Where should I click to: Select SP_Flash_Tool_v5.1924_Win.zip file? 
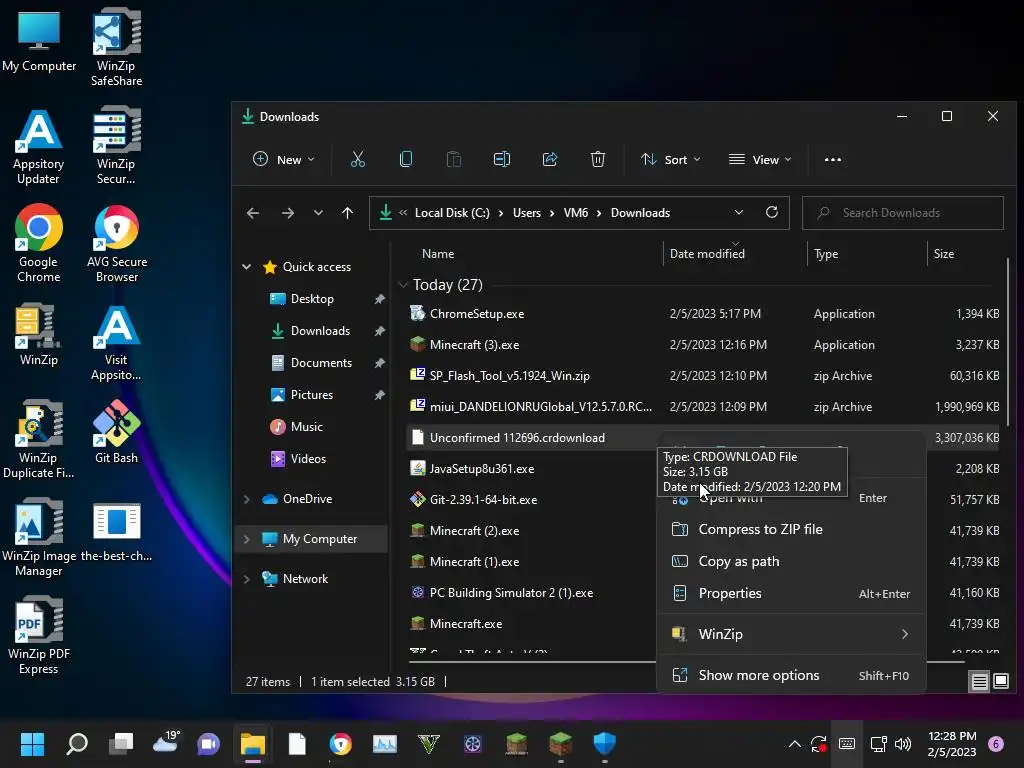click(x=509, y=376)
